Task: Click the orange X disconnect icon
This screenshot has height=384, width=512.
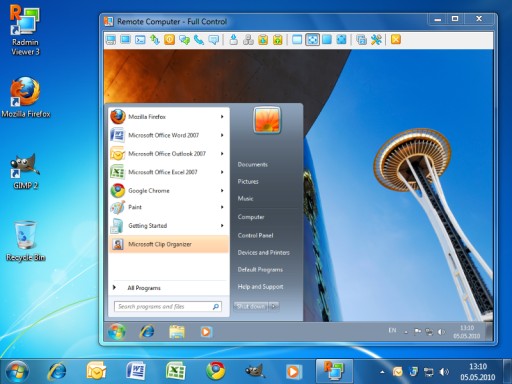Action: tap(396, 40)
